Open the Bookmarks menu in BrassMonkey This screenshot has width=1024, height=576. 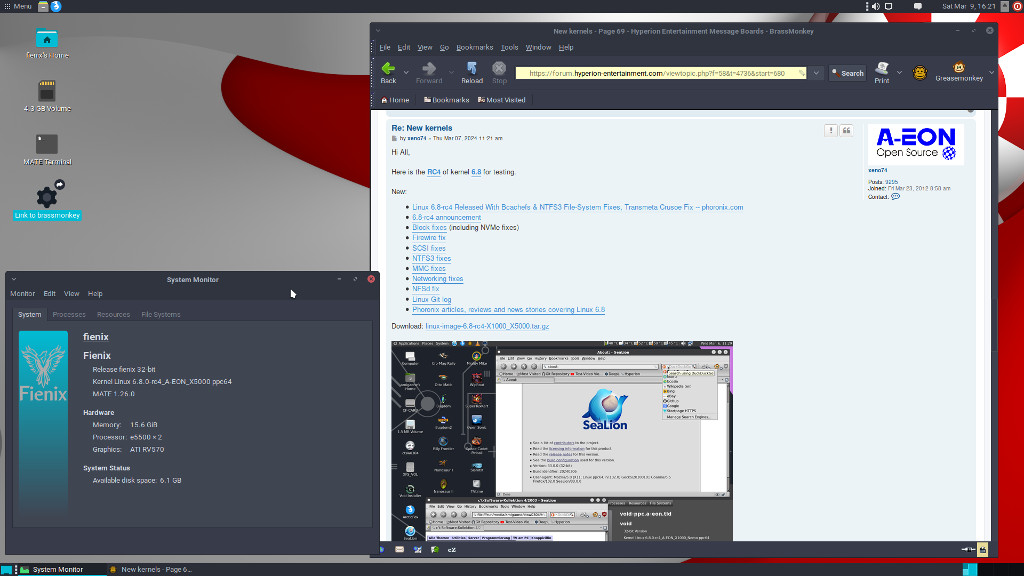[475, 47]
